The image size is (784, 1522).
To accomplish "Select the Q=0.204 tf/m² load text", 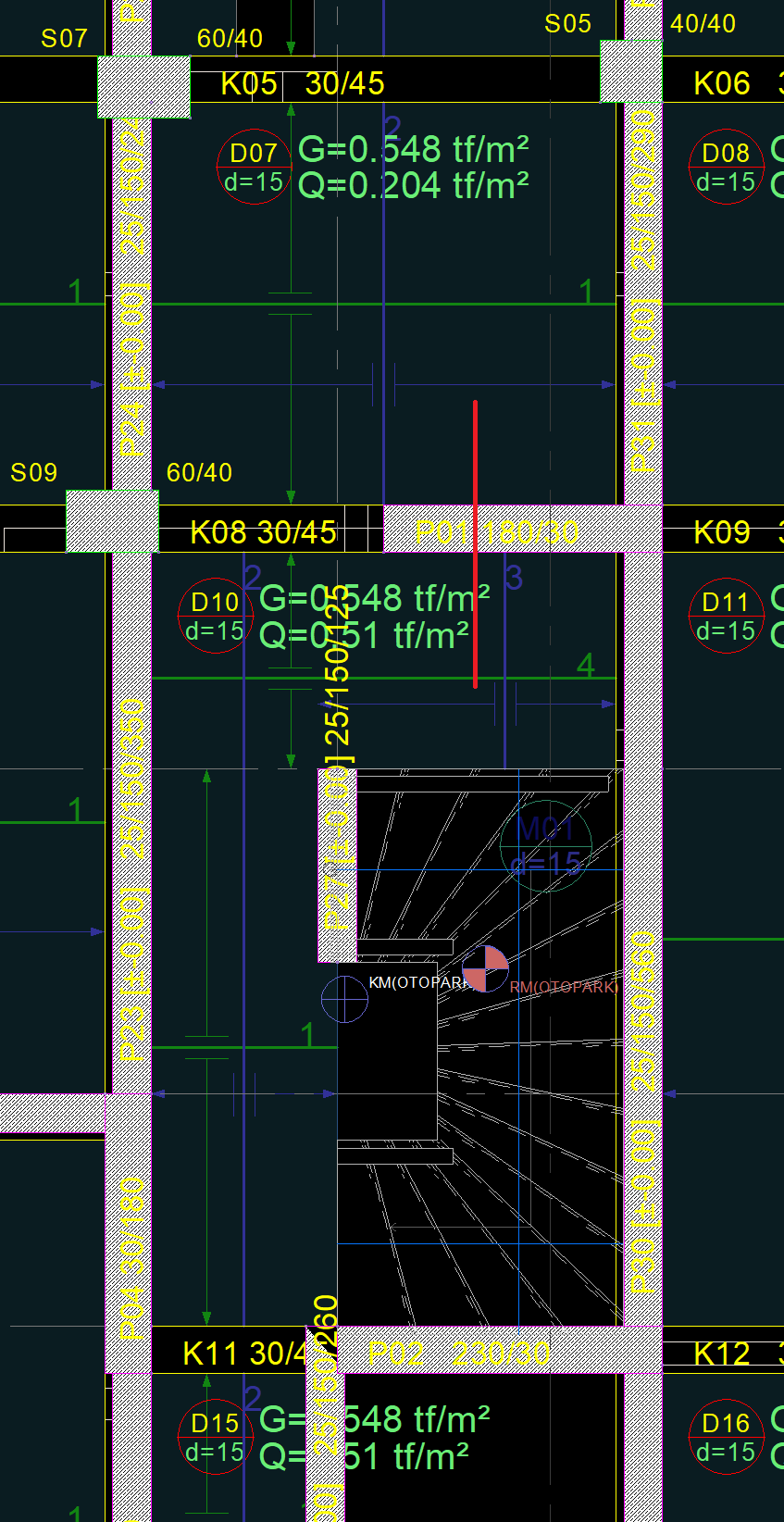I will click(414, 186).
